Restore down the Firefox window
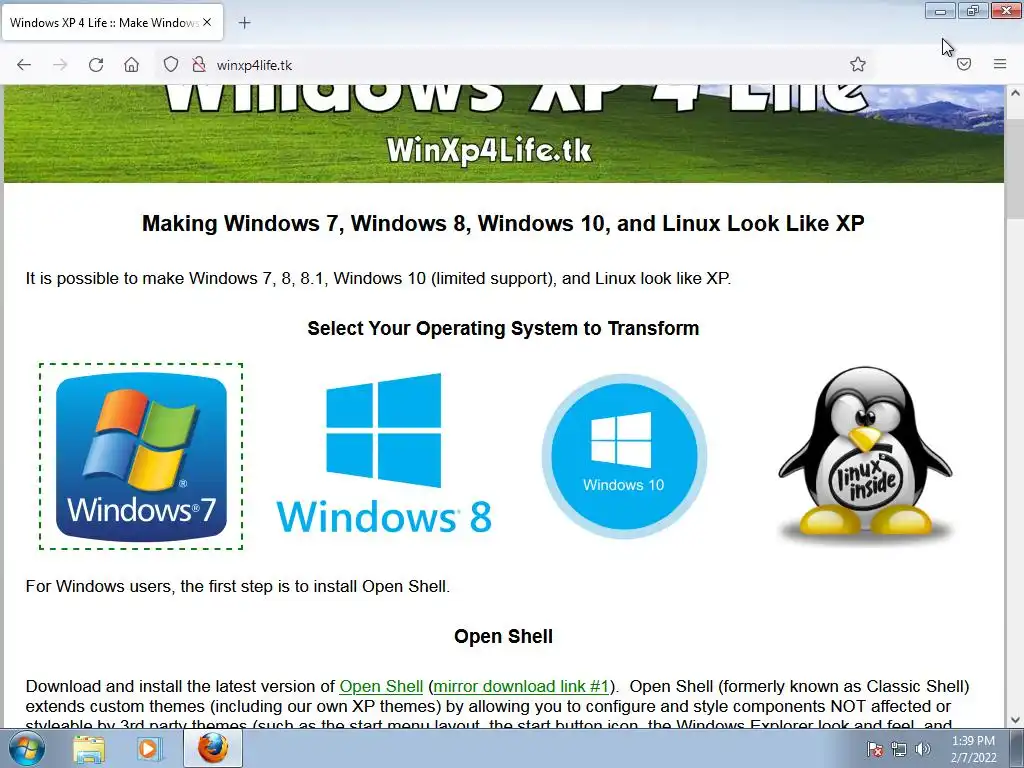 973,10
